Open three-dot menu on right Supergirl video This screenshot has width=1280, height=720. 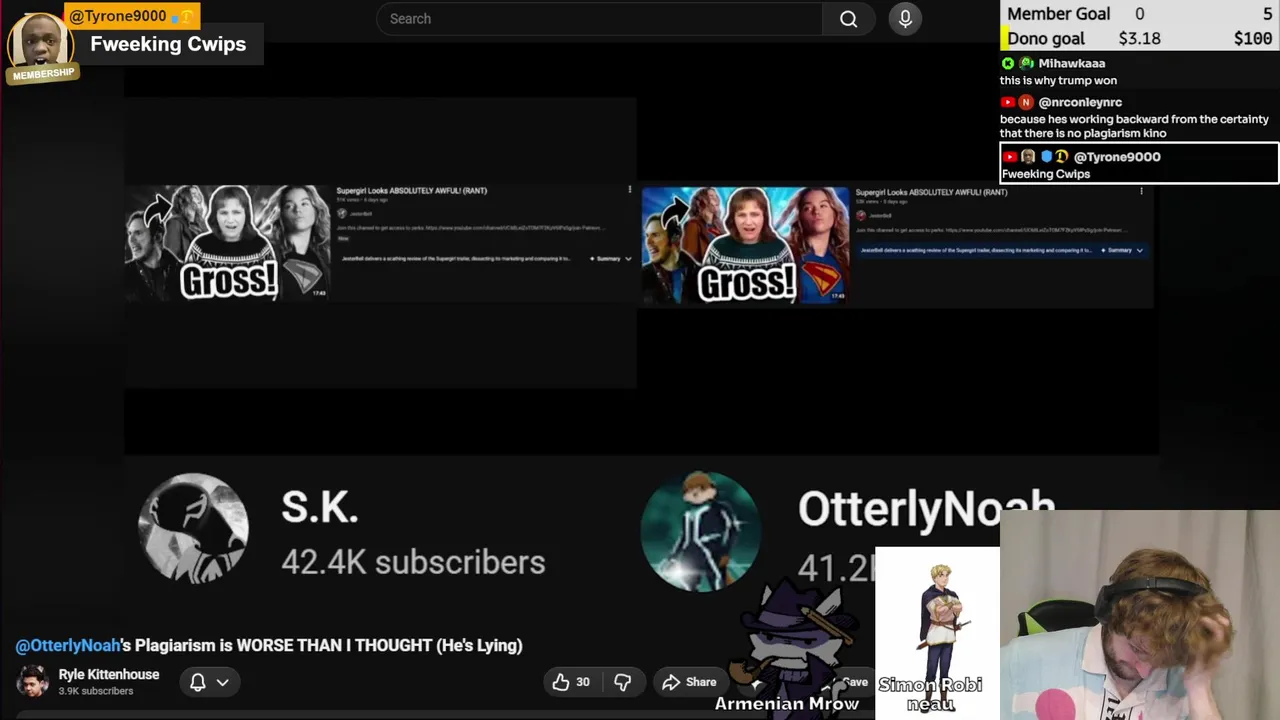(1141, 192)
